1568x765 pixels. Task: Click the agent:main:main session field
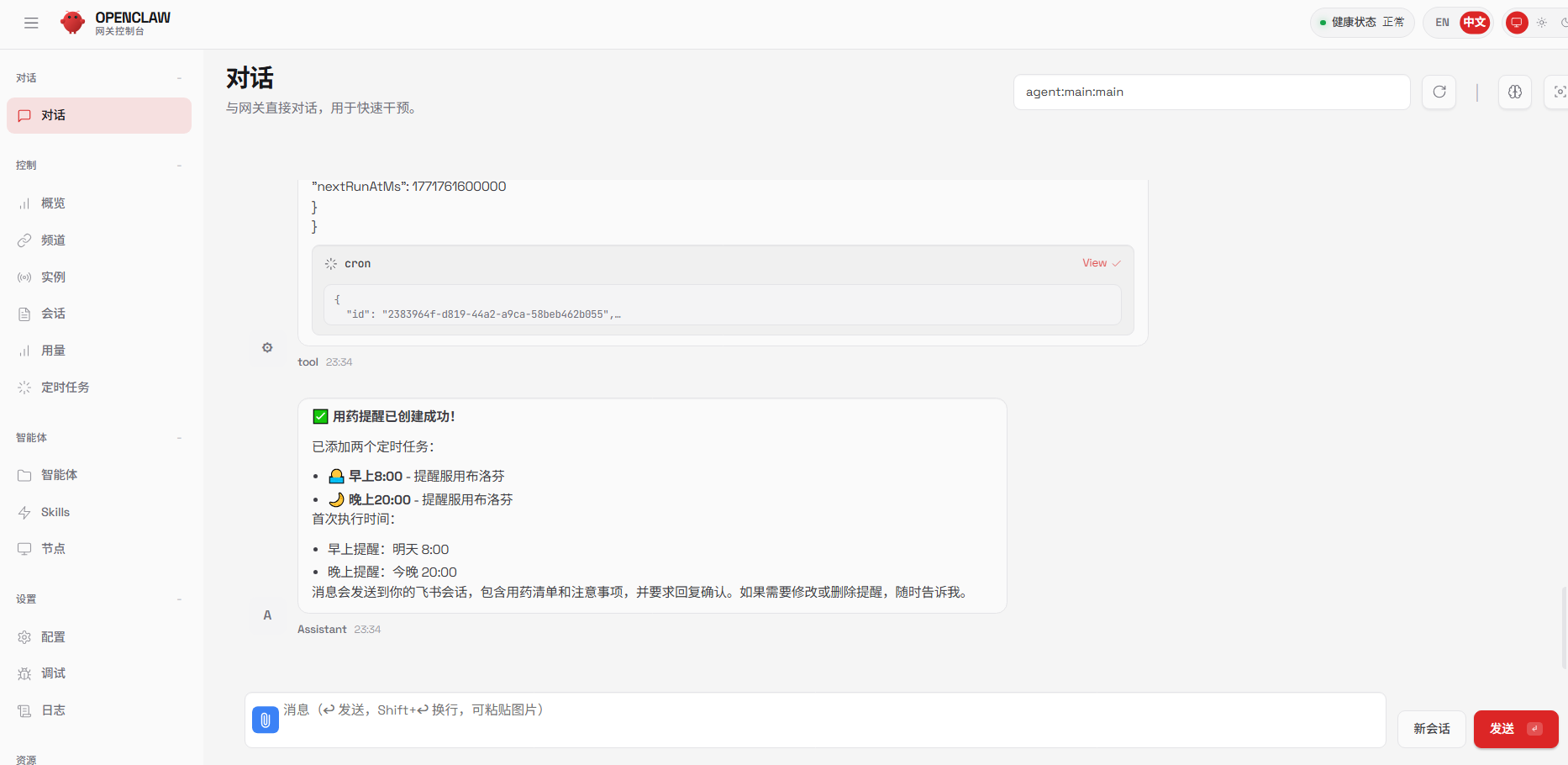1210,92
